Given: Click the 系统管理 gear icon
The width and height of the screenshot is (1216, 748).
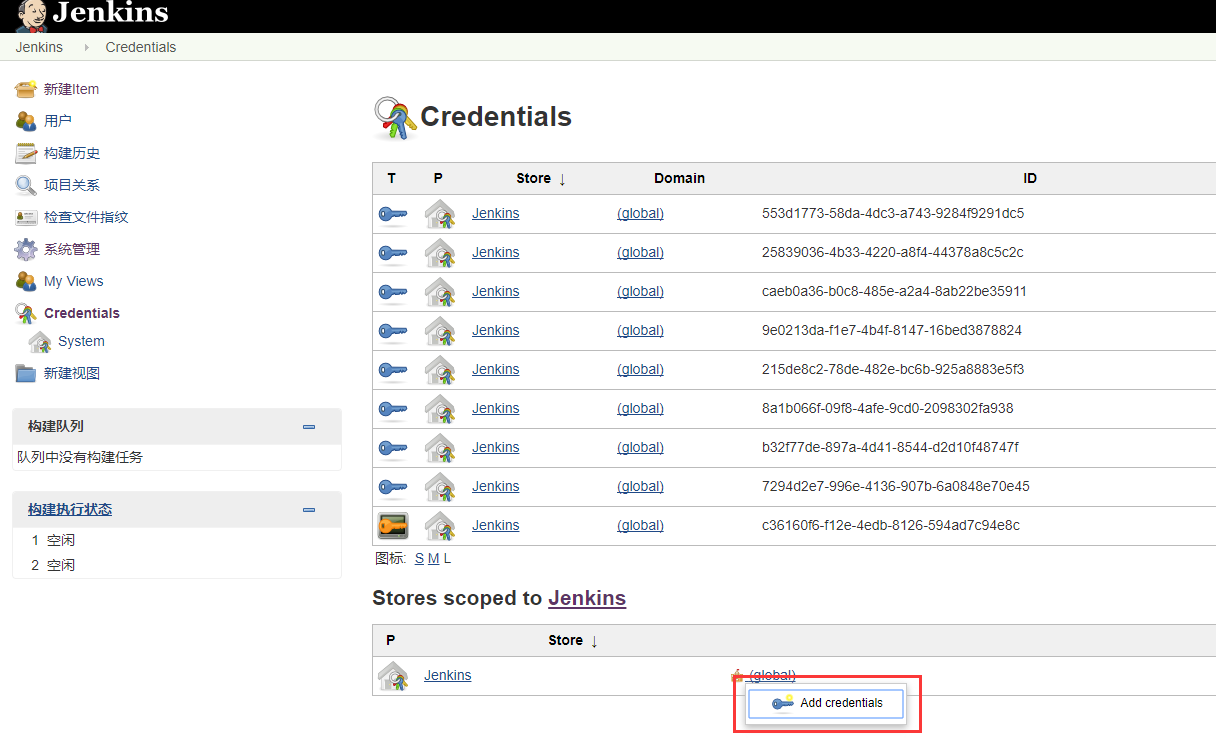Looking at the screenshot, I should pyautogui.click(x=26, y=249).
